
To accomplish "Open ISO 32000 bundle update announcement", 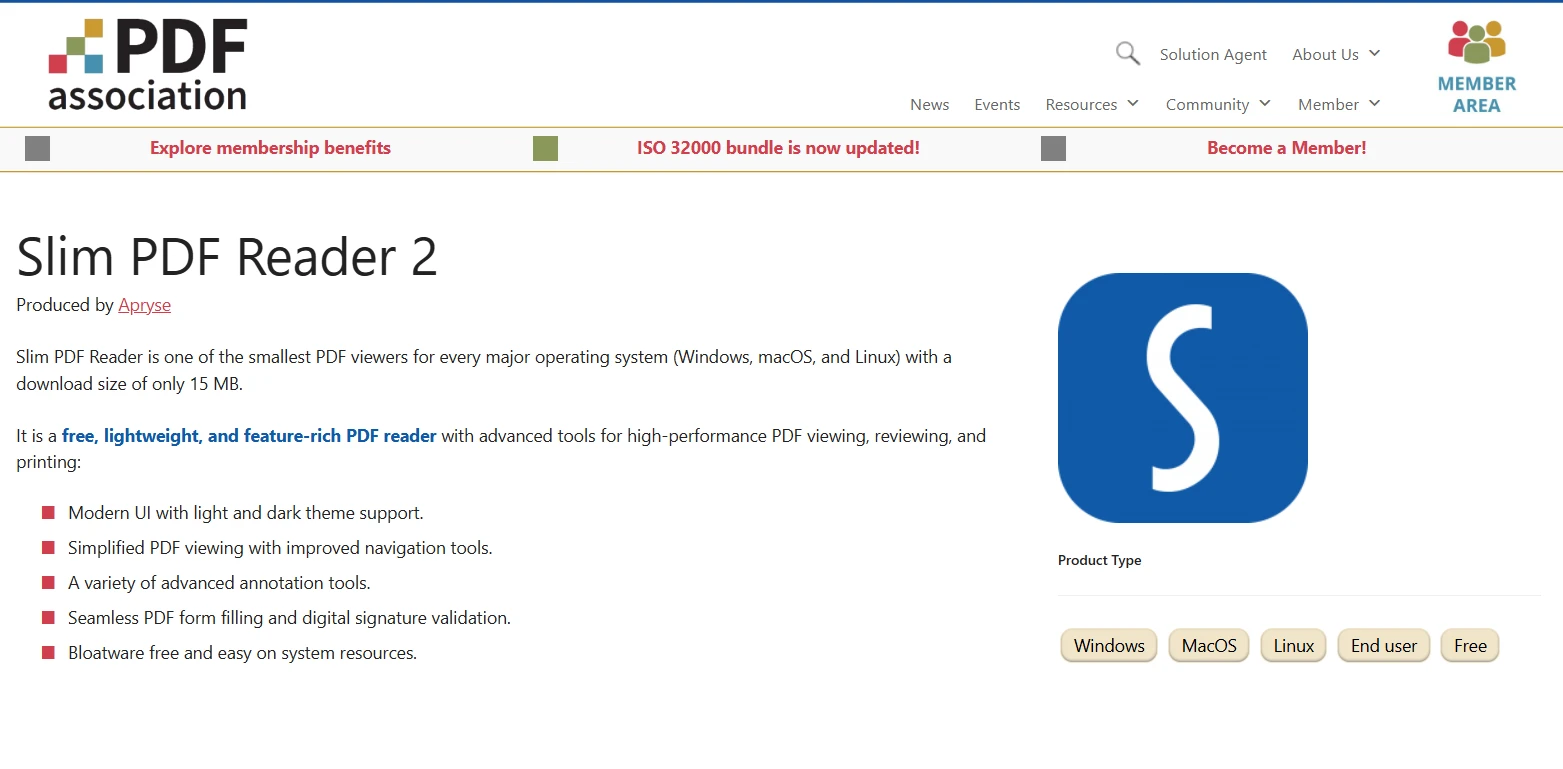I will click(x=778, y=148).
